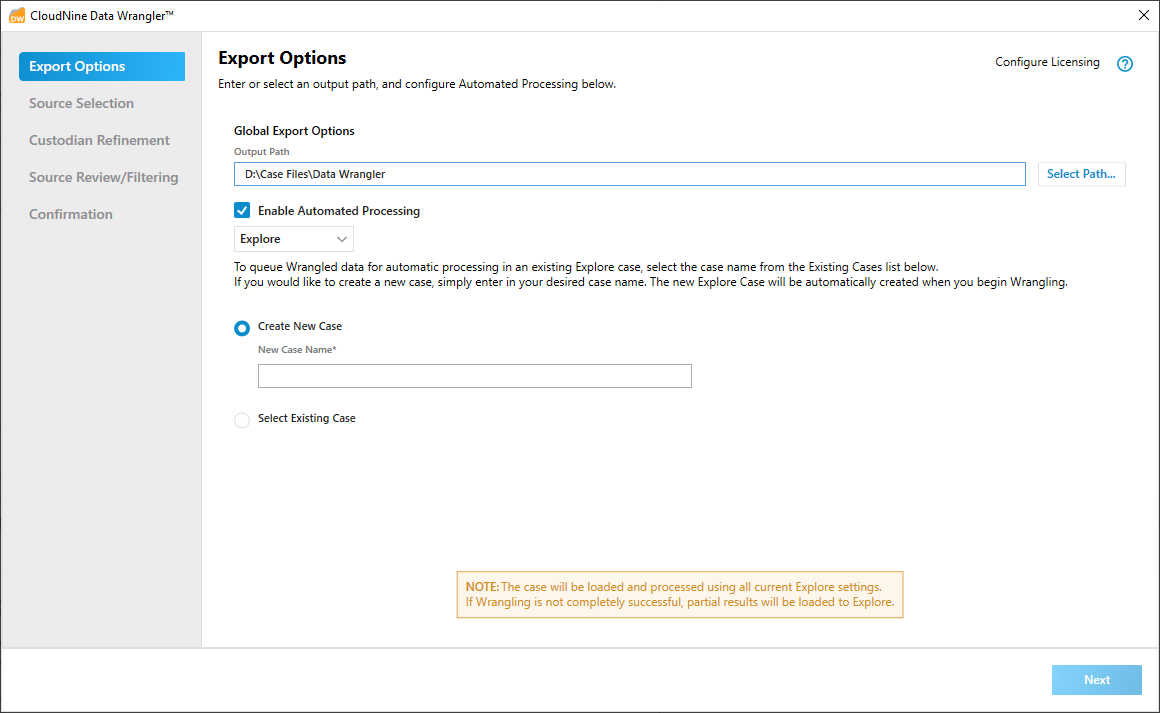Viewport: 1160px width, 713px height.
Task: Uncheck Enable Automated Processing checkbox
Action: (242, 211)
